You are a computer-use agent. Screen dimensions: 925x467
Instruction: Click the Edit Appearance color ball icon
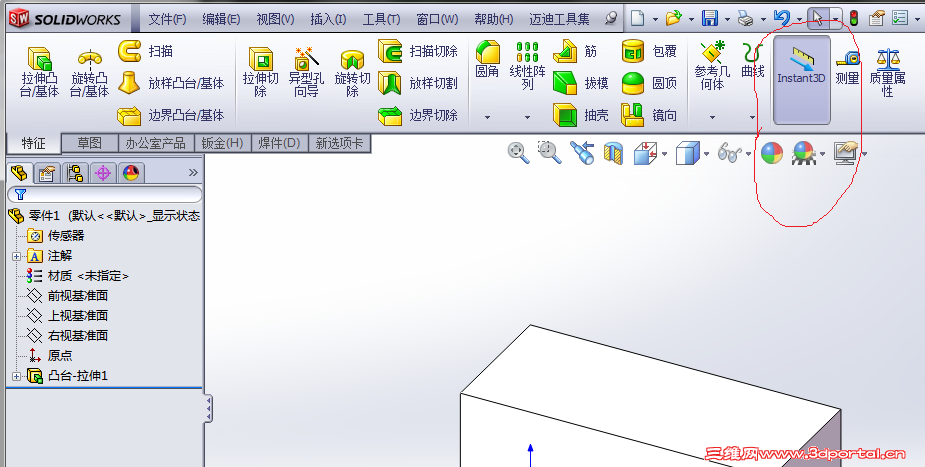click(772, 153)
